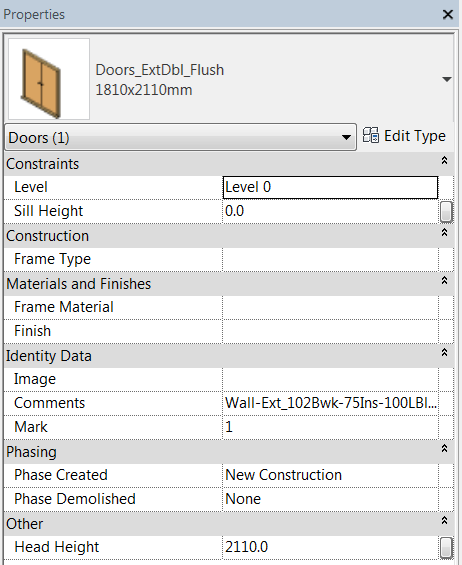Collapse the Identity Data section
462x565 pixels.
click(444, 353)
